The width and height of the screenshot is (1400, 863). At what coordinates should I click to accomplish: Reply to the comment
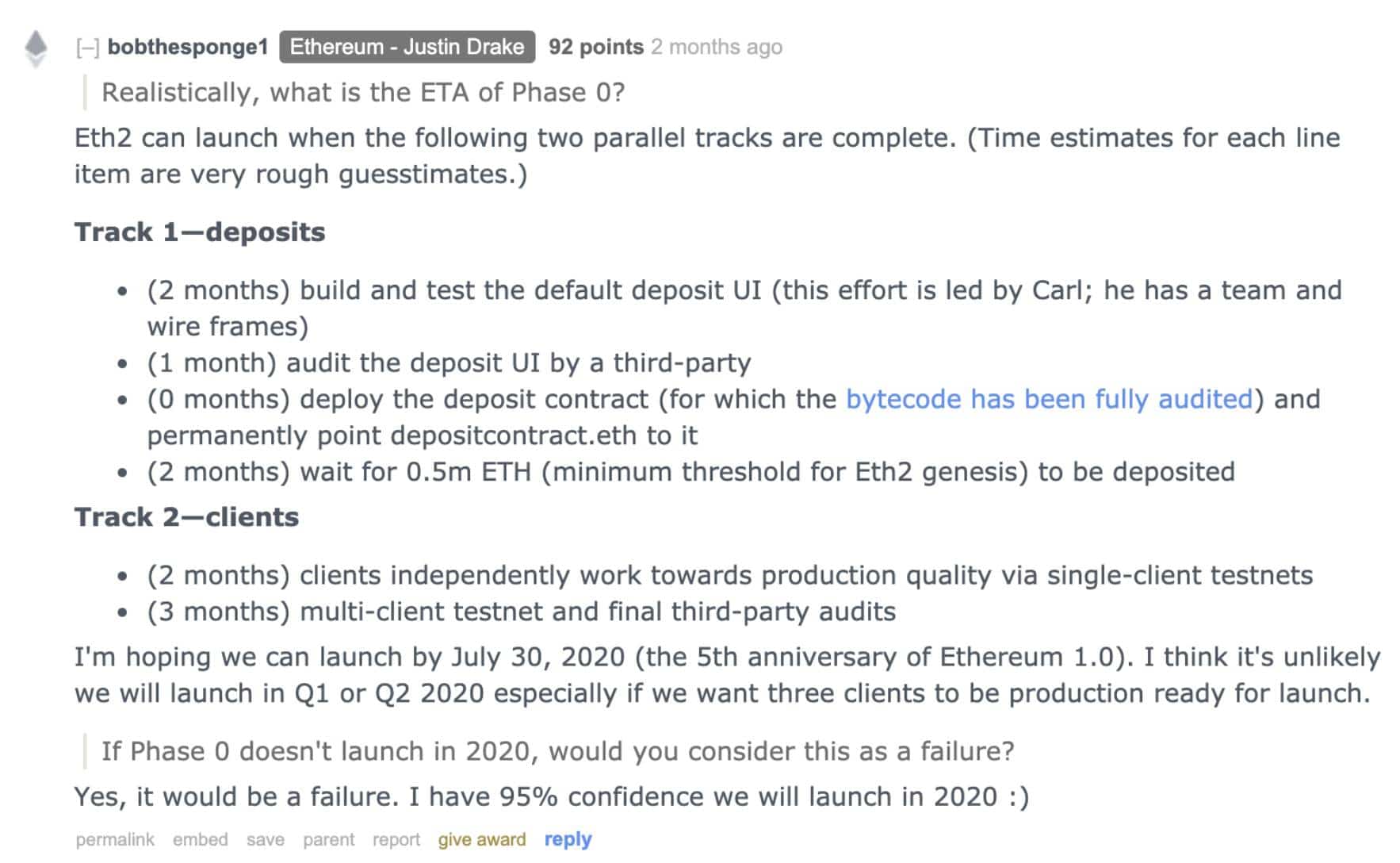568,839
